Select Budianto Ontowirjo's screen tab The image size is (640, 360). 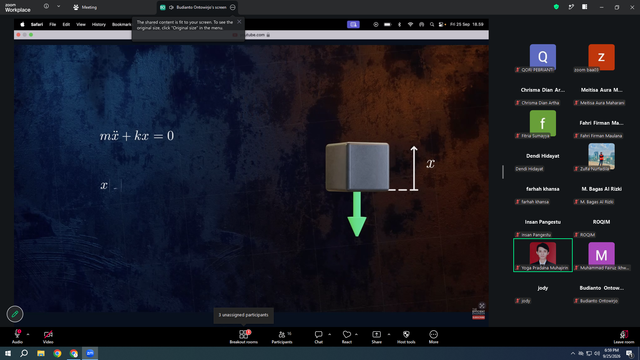click(x=198, y=7)
